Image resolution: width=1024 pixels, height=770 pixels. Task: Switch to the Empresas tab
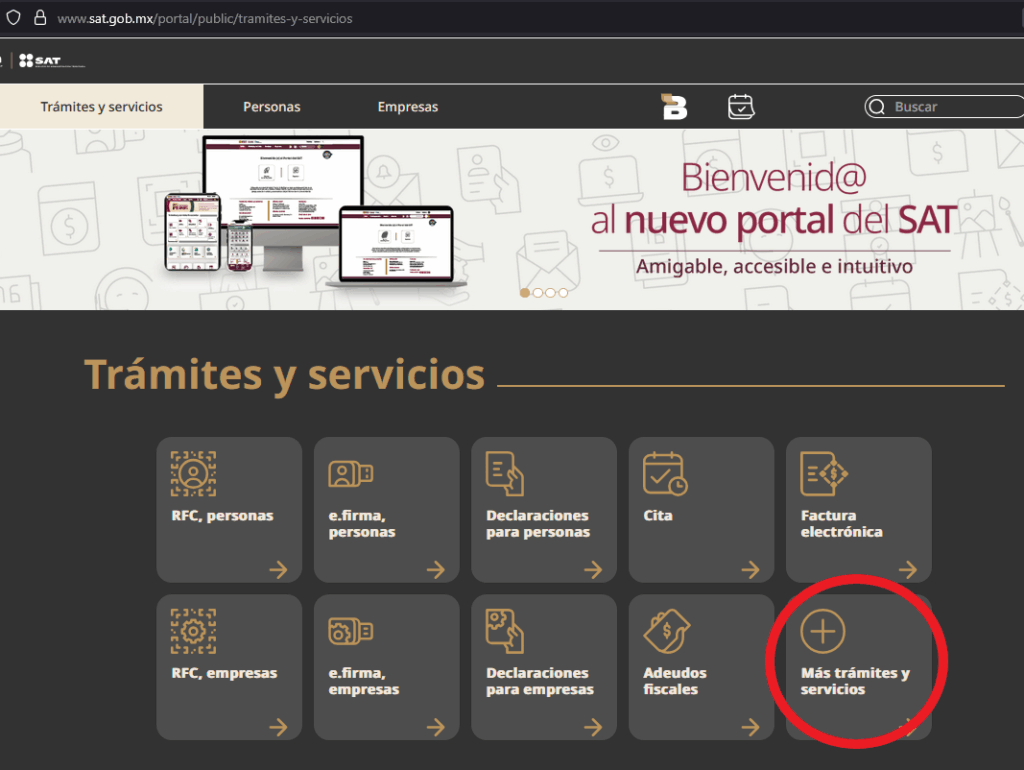(x=407, y=107)
